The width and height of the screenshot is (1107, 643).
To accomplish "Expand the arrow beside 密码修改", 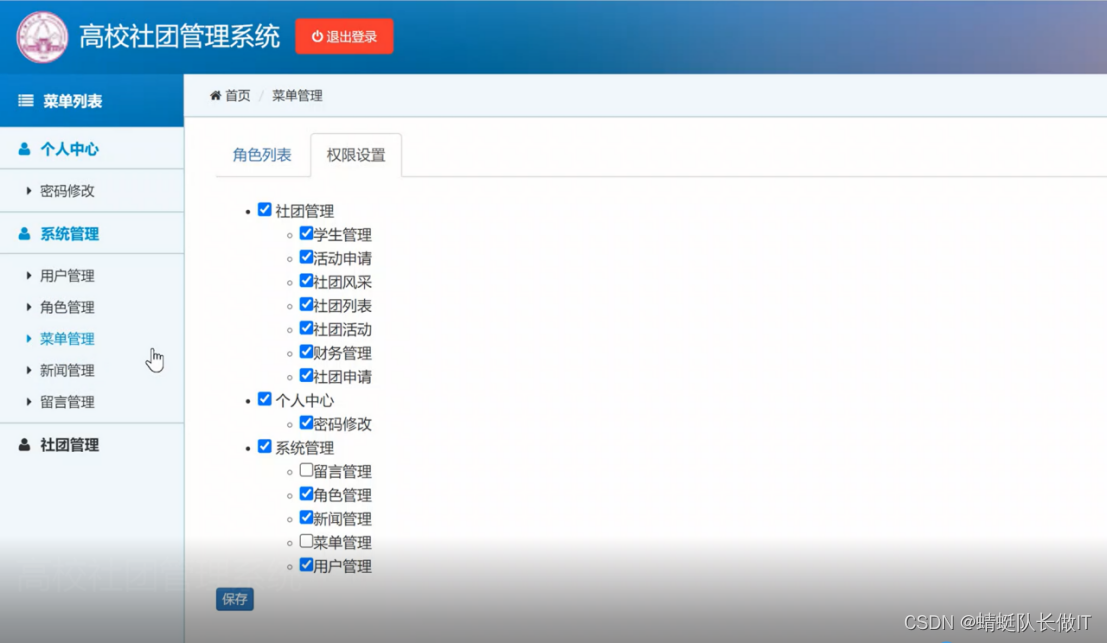I will pos(29,191).
